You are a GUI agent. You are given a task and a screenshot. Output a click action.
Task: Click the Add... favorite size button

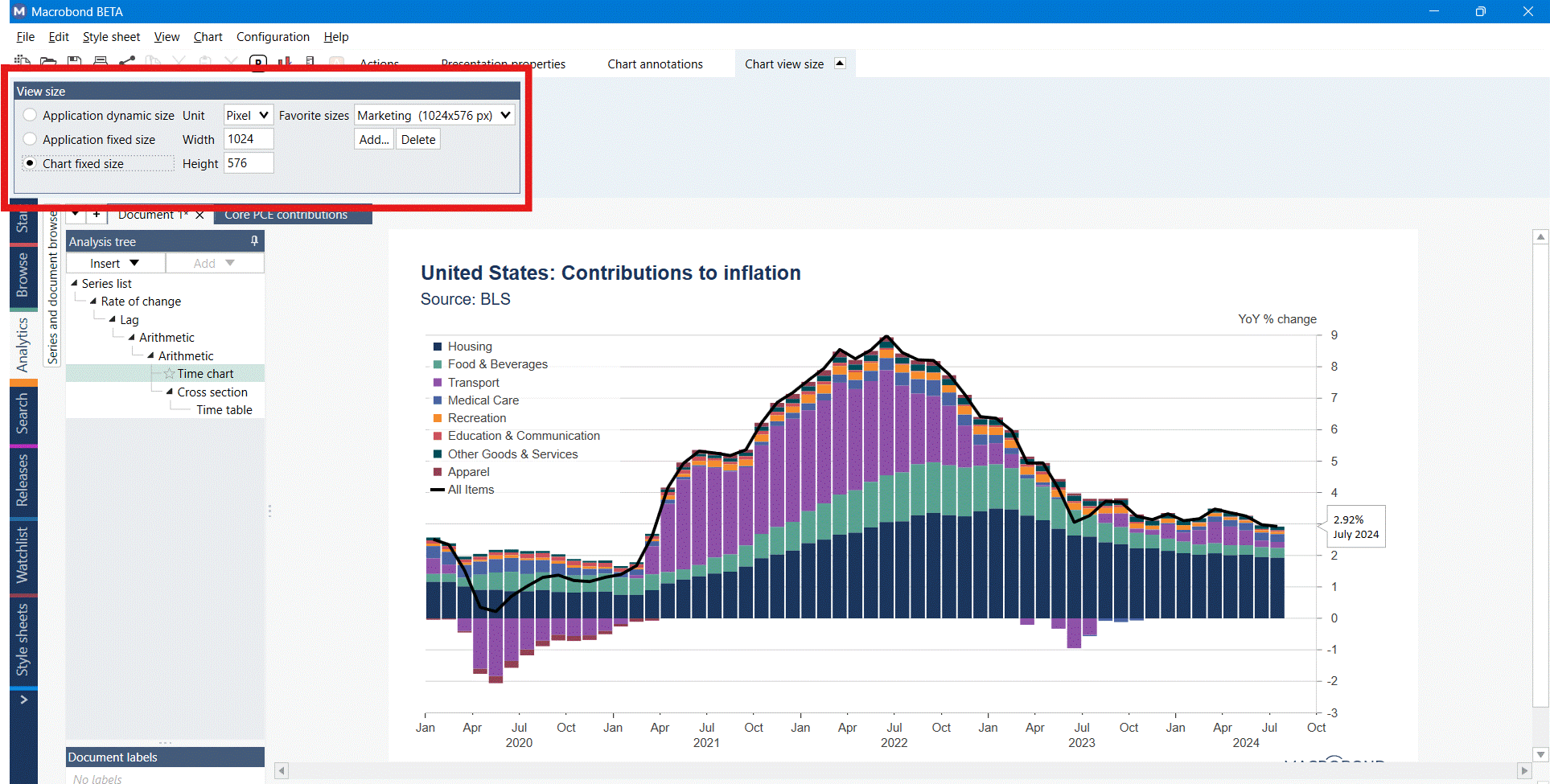click(x=374, y=139)
